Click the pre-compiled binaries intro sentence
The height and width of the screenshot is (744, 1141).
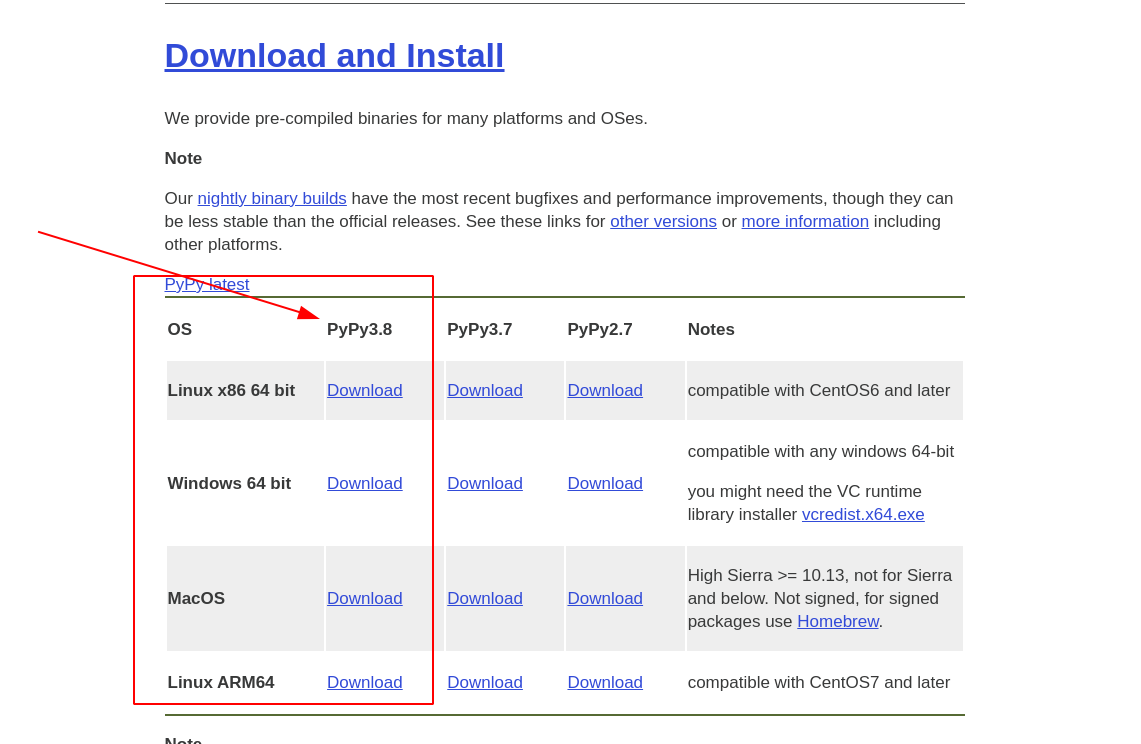(x=406, y=119)
